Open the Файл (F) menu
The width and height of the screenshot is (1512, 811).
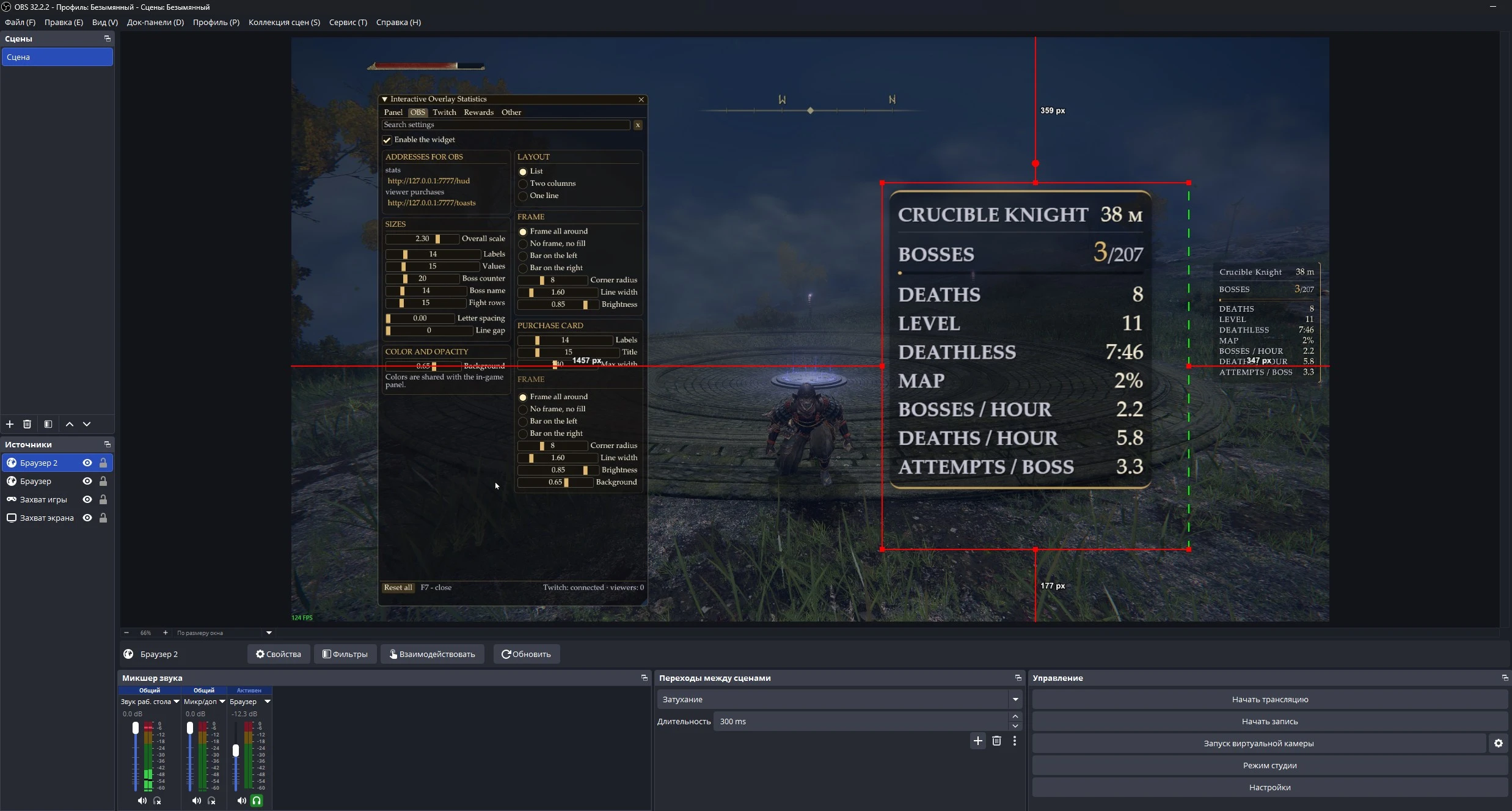[20, 23]
